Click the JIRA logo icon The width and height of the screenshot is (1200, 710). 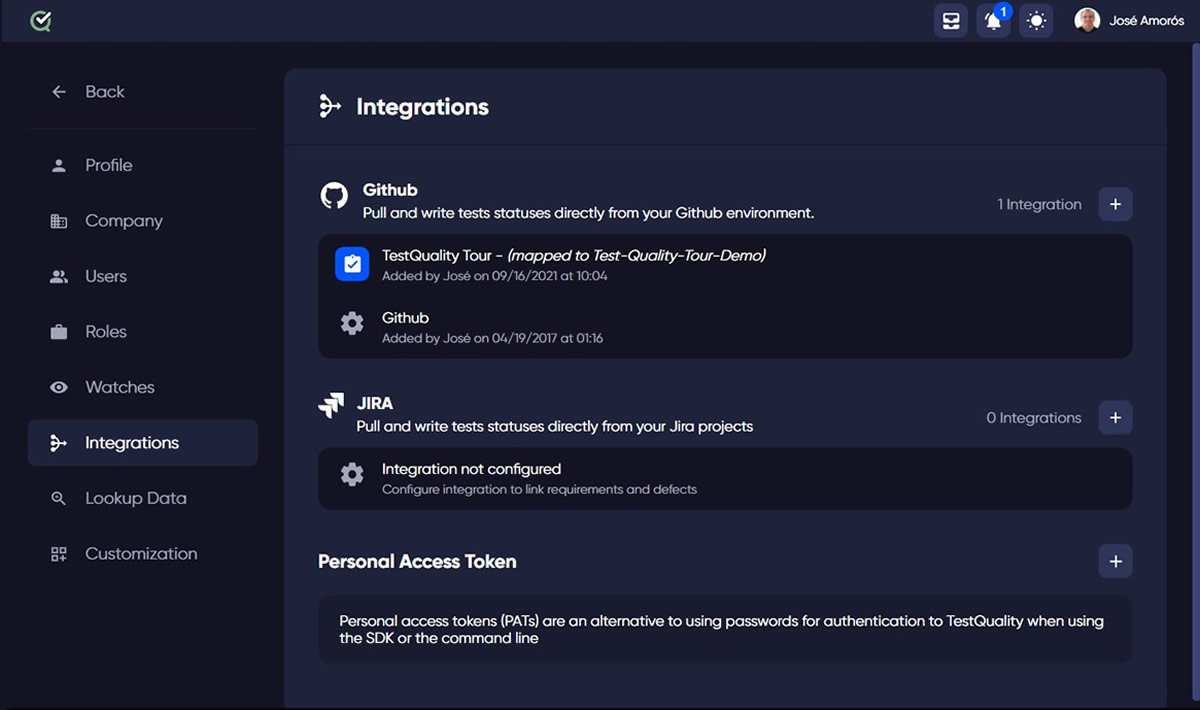click(x=331, y=406)
